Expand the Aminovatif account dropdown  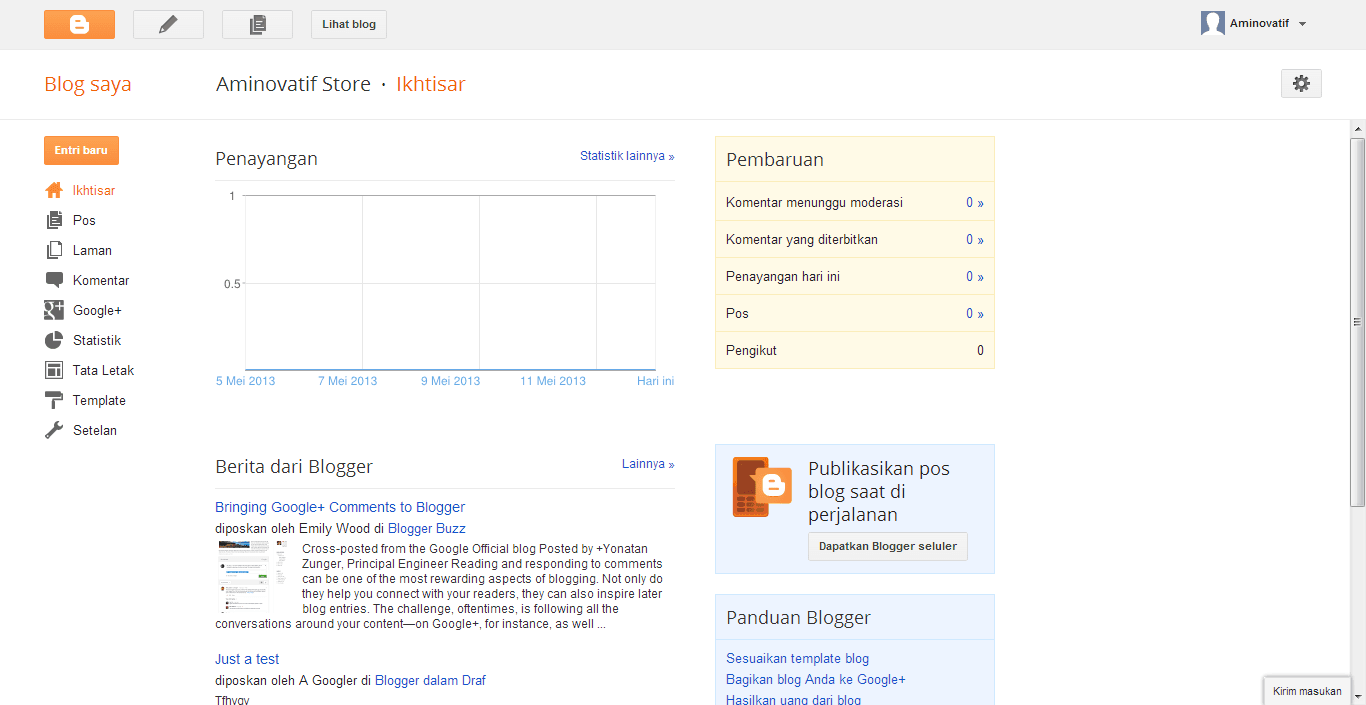click(1302, 24)
